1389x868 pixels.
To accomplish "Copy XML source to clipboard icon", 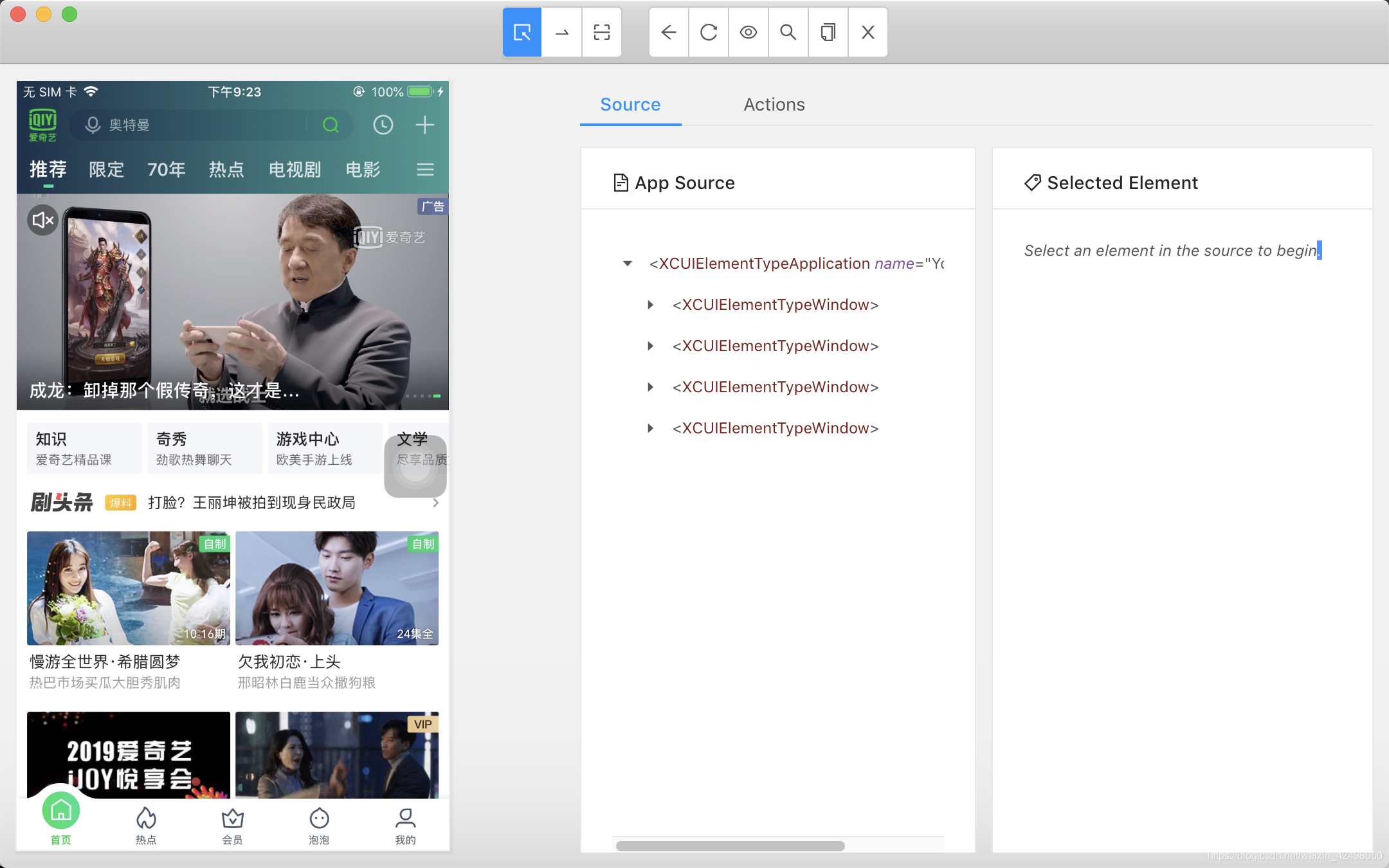I will click(x=828, y=32).
